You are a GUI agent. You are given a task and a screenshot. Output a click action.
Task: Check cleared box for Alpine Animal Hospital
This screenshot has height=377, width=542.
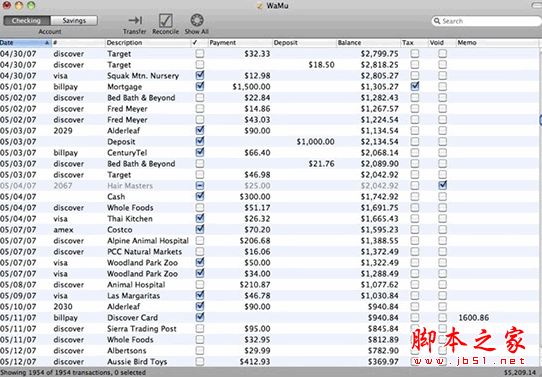(x=199, y=241)
